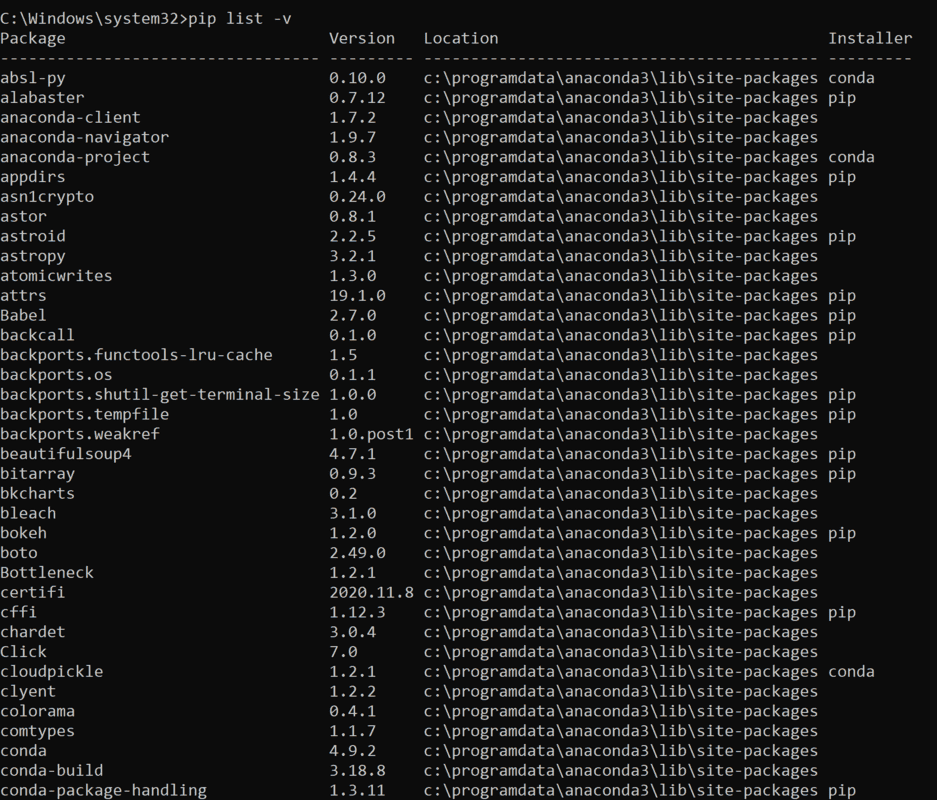Screen dimensions: 937x800
Task: Click the bkcharts package name
Action: [38, 494]
